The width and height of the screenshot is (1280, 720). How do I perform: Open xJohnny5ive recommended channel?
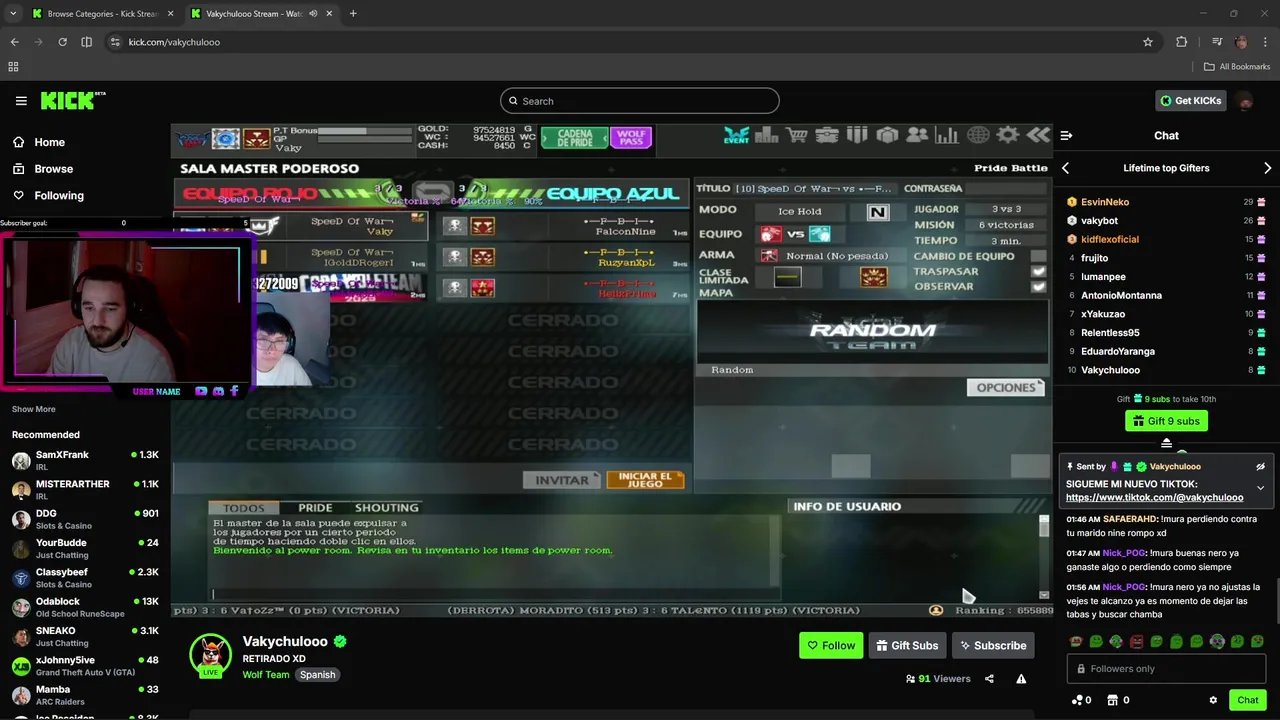point(85,665)
